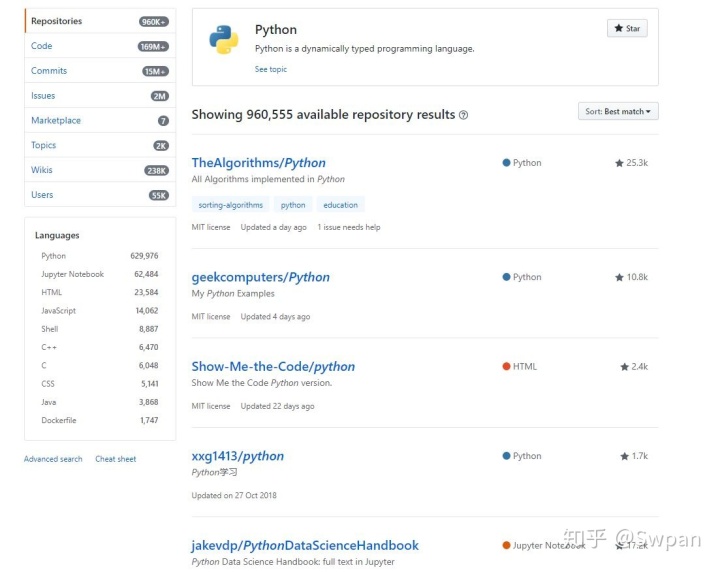Click star count icon for Show-Me-the-Code/python
Viewport: 720px width, 572px height.
pyautogui.click(x=624, y=367)
